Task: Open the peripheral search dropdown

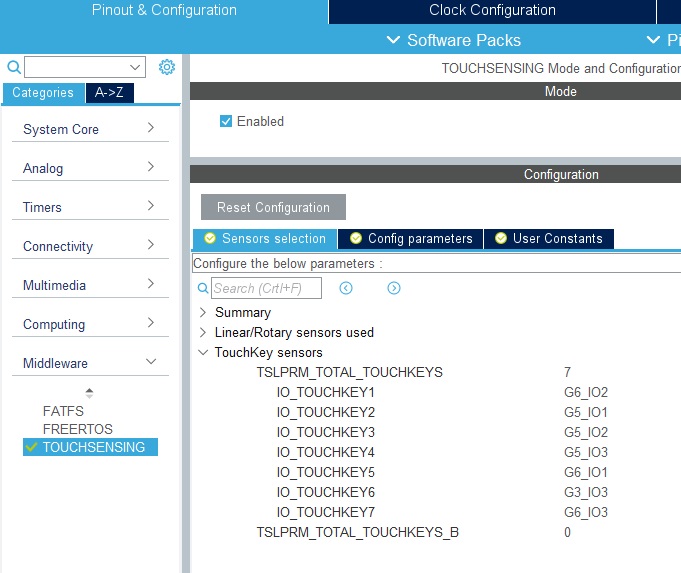Action: coord(135,67)
